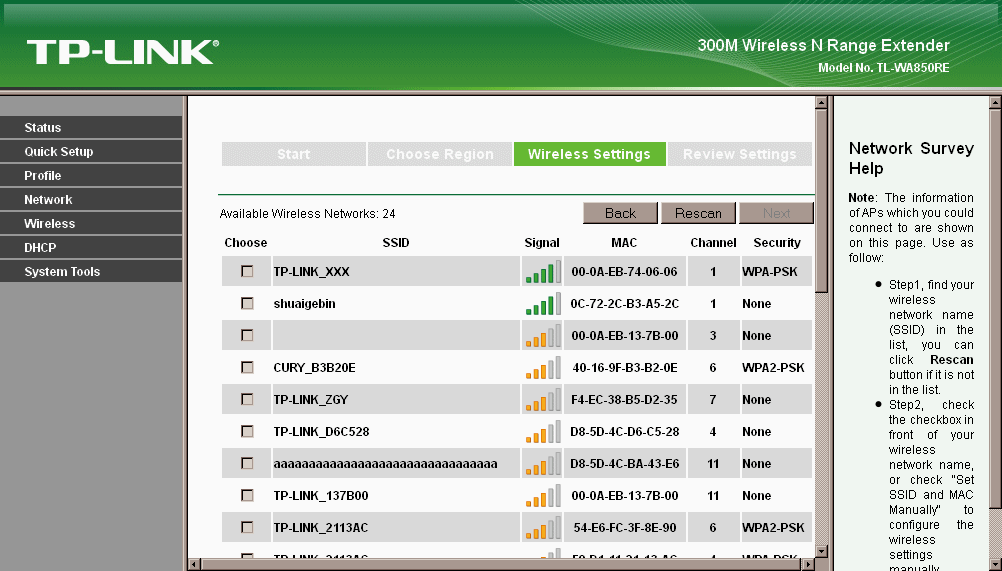Click MAC address 0C-72-2C-B3-A5-2C
This screenshot has height=571, width=1002.
(x=624, y=303)
